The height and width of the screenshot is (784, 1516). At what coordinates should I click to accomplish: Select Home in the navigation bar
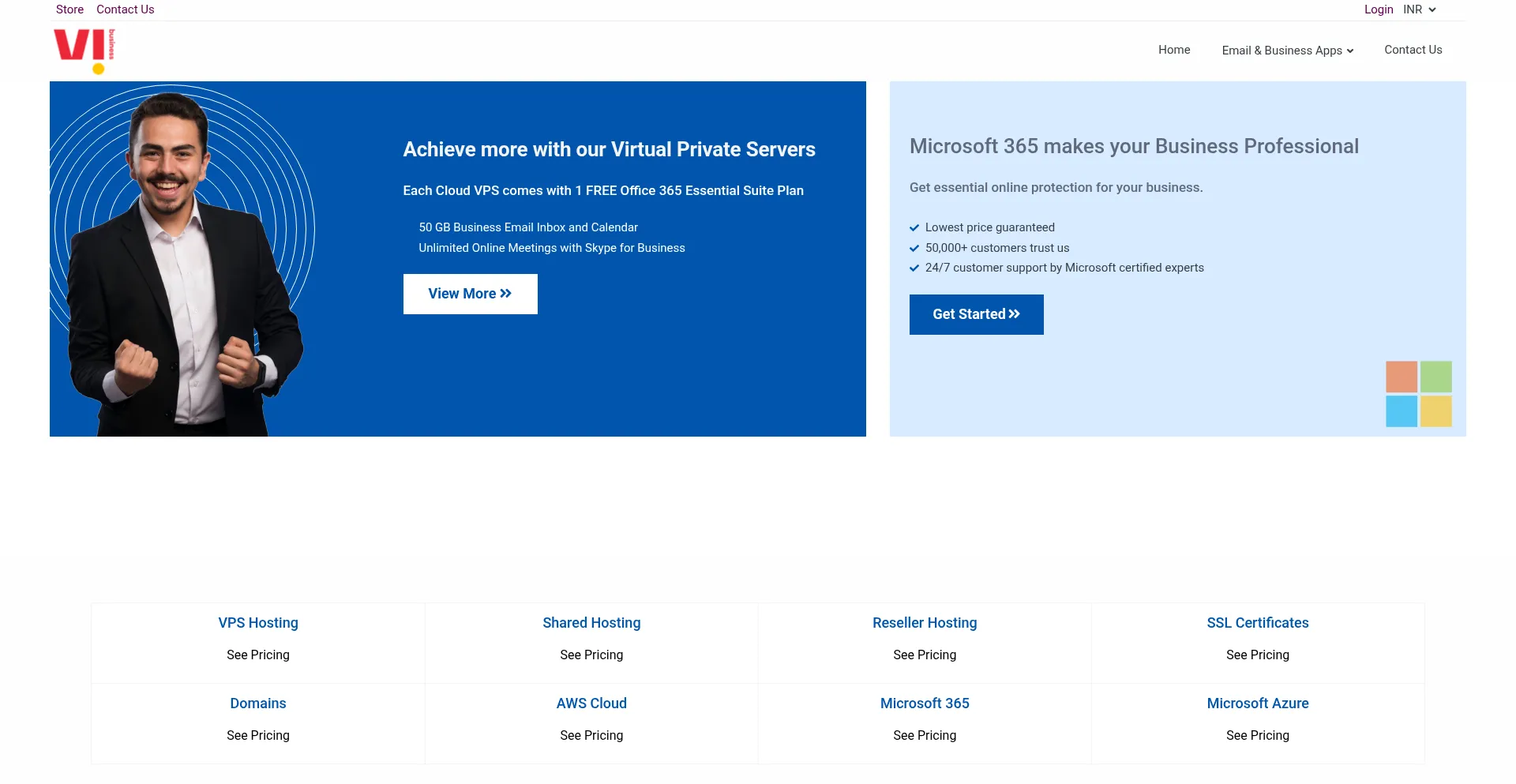point(1174,50)
